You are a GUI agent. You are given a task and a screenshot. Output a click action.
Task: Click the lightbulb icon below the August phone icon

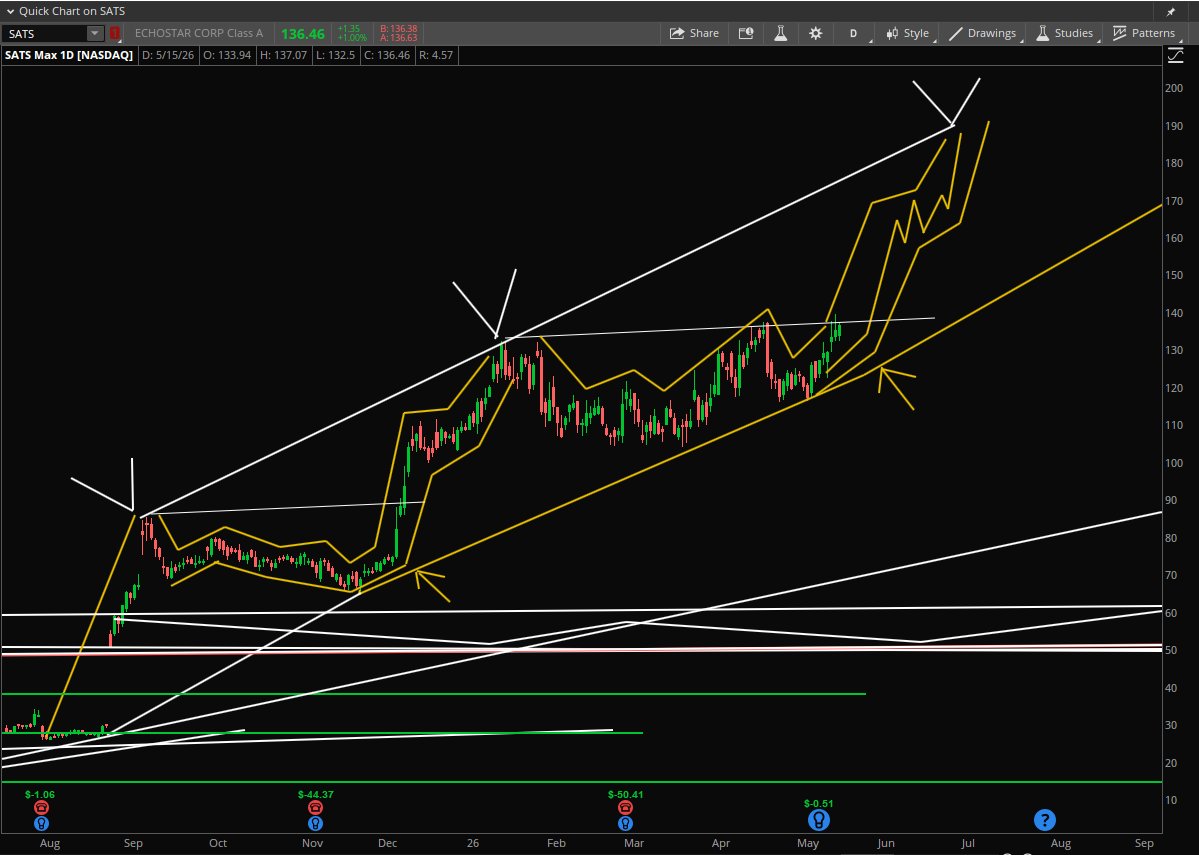(41, 824)
